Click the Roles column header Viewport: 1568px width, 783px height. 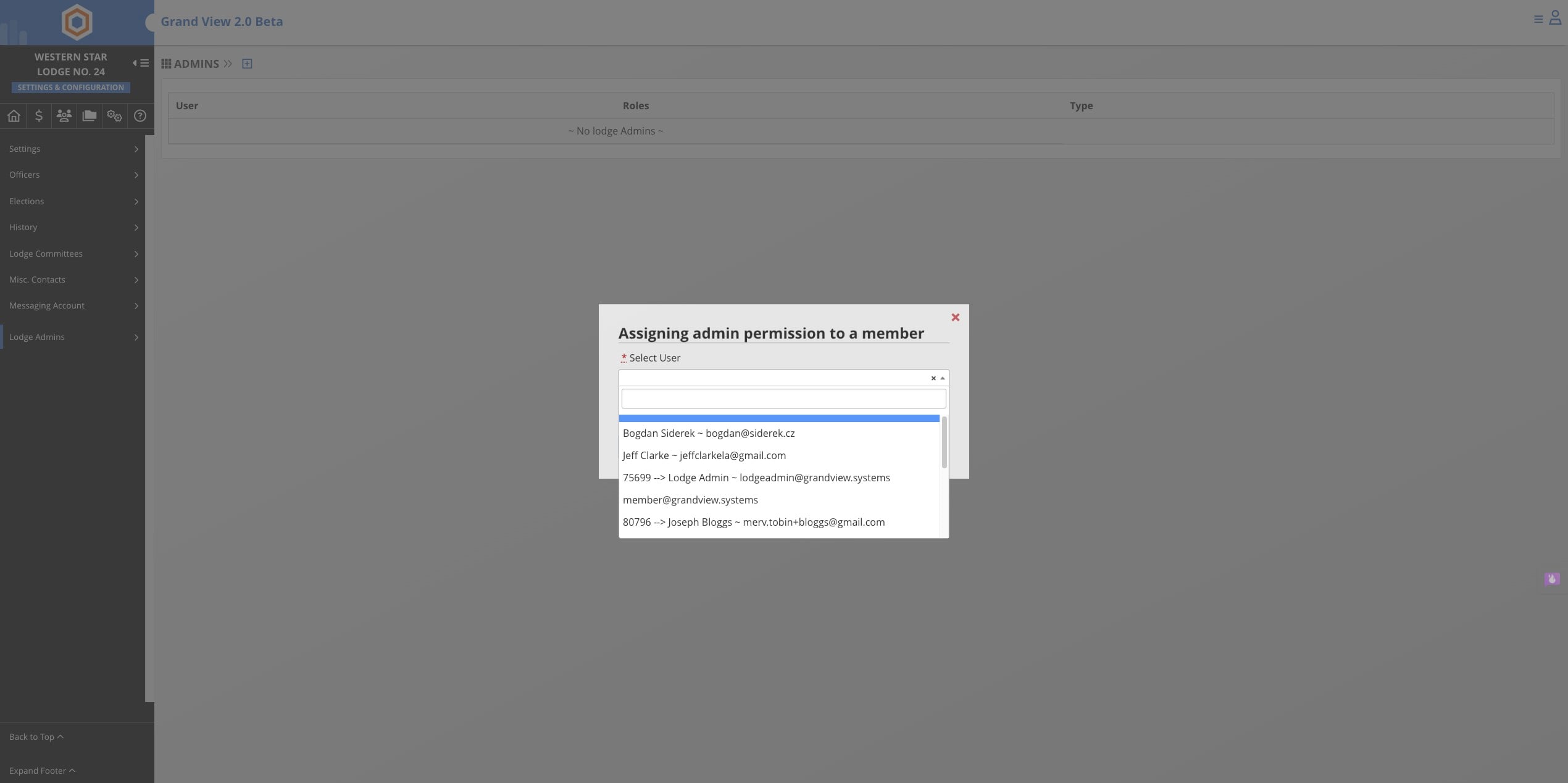[x=635, y=106]
